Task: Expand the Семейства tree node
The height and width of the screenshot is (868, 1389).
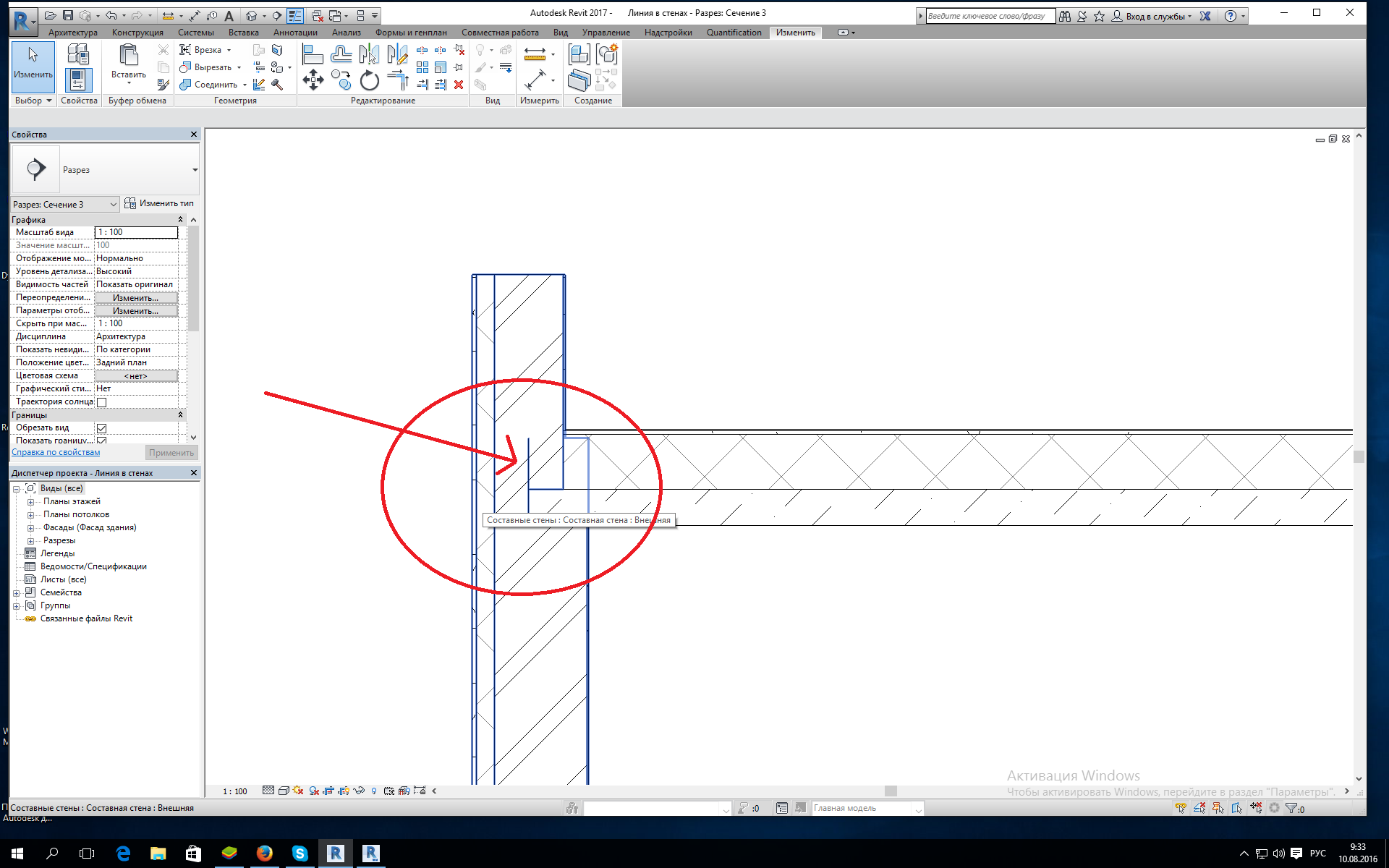Action: pyautogui.click(x=16, y=593)
